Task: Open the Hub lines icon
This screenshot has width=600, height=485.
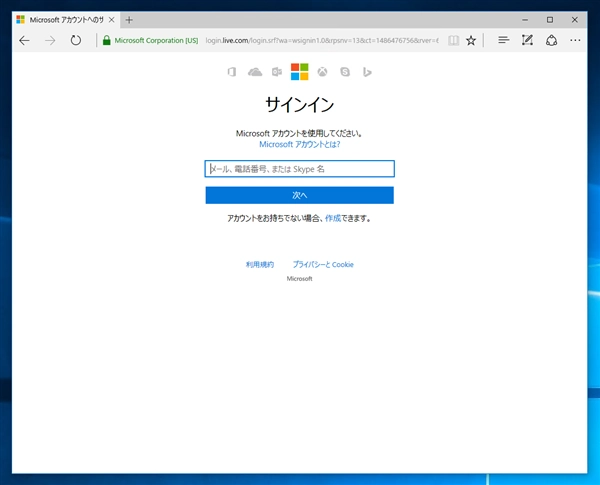Action: click(x=504, y=40)
